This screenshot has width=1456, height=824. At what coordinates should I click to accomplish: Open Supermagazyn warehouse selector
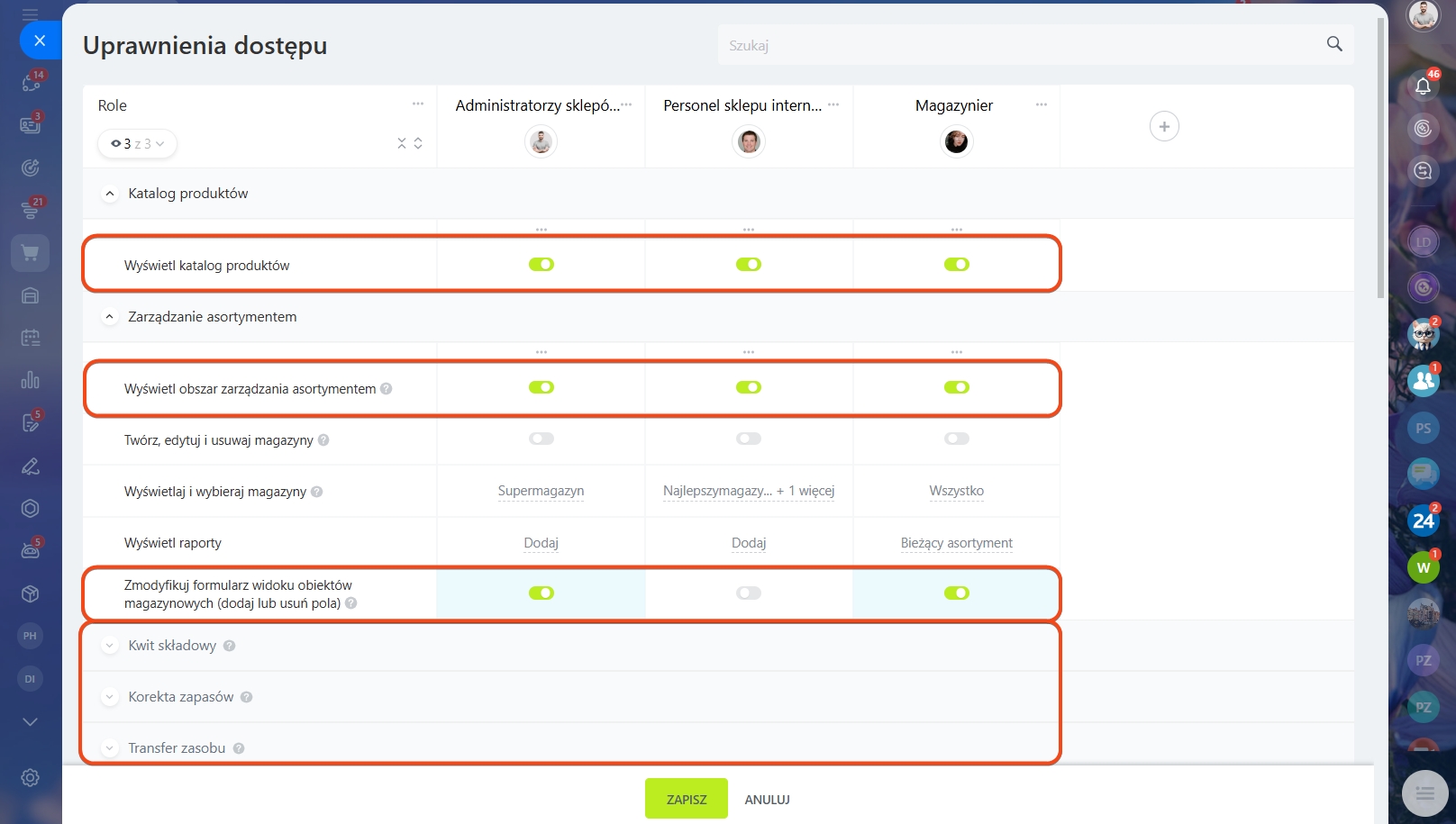pyautogui.click(x=541, y=491)
